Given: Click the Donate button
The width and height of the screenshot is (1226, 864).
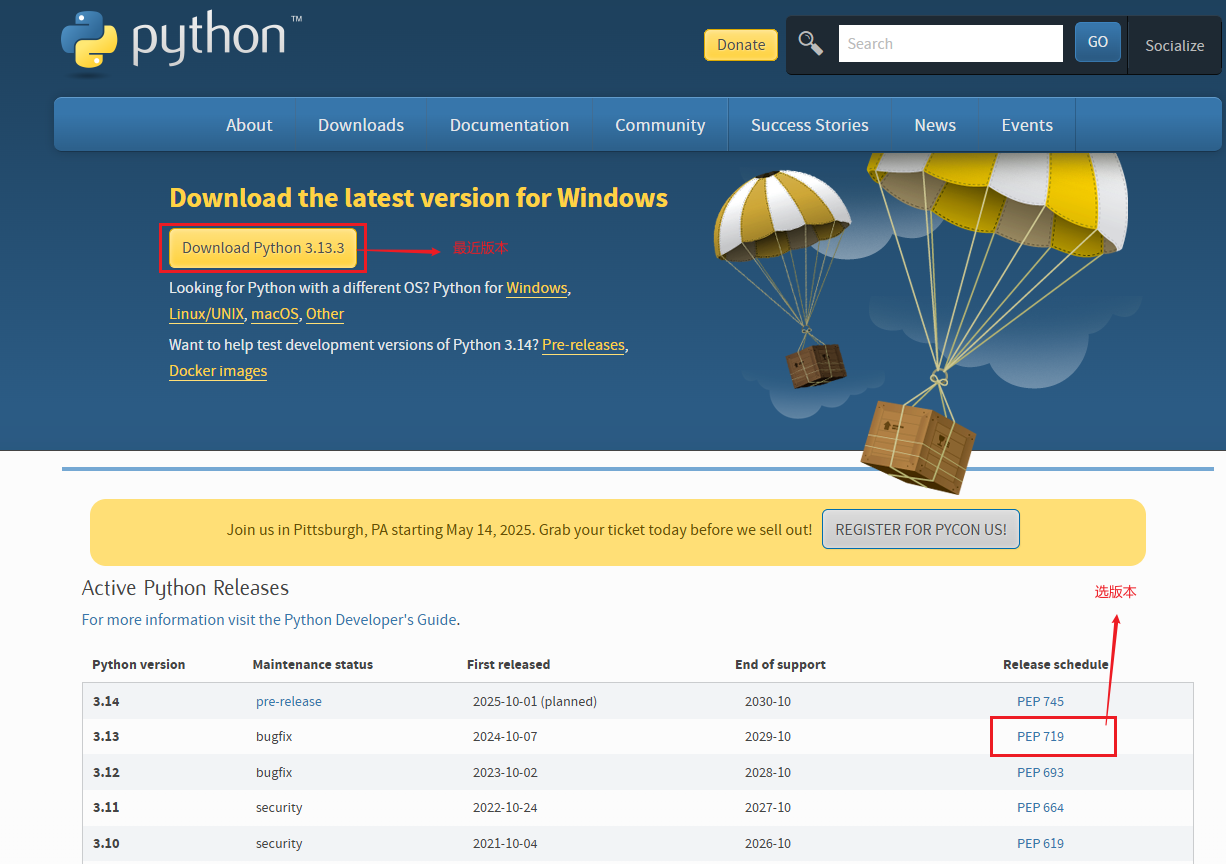Looking at the screenshot, I should [740, 45].
